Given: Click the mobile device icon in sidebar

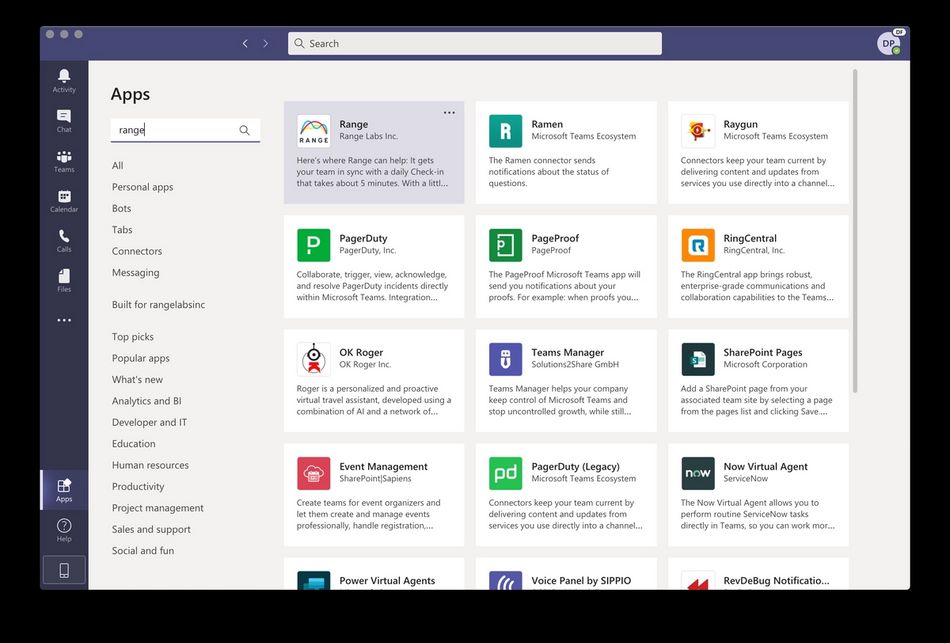Looking at the screenshot, I should point(64,570).
